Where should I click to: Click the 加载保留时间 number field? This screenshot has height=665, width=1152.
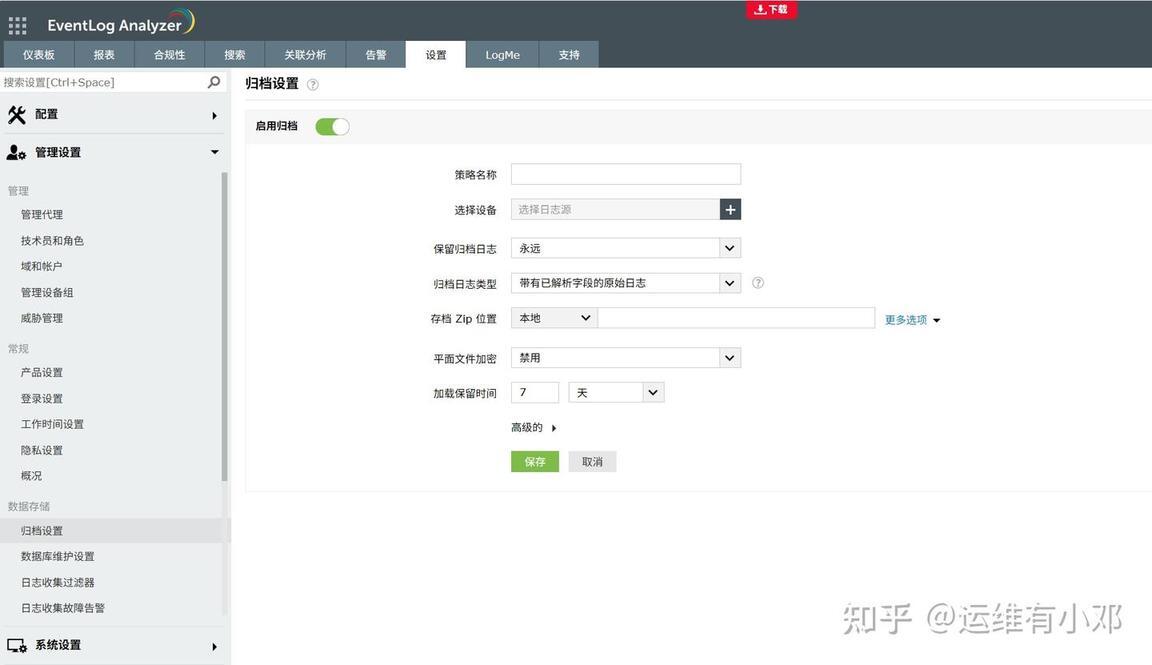click(535, 392)
